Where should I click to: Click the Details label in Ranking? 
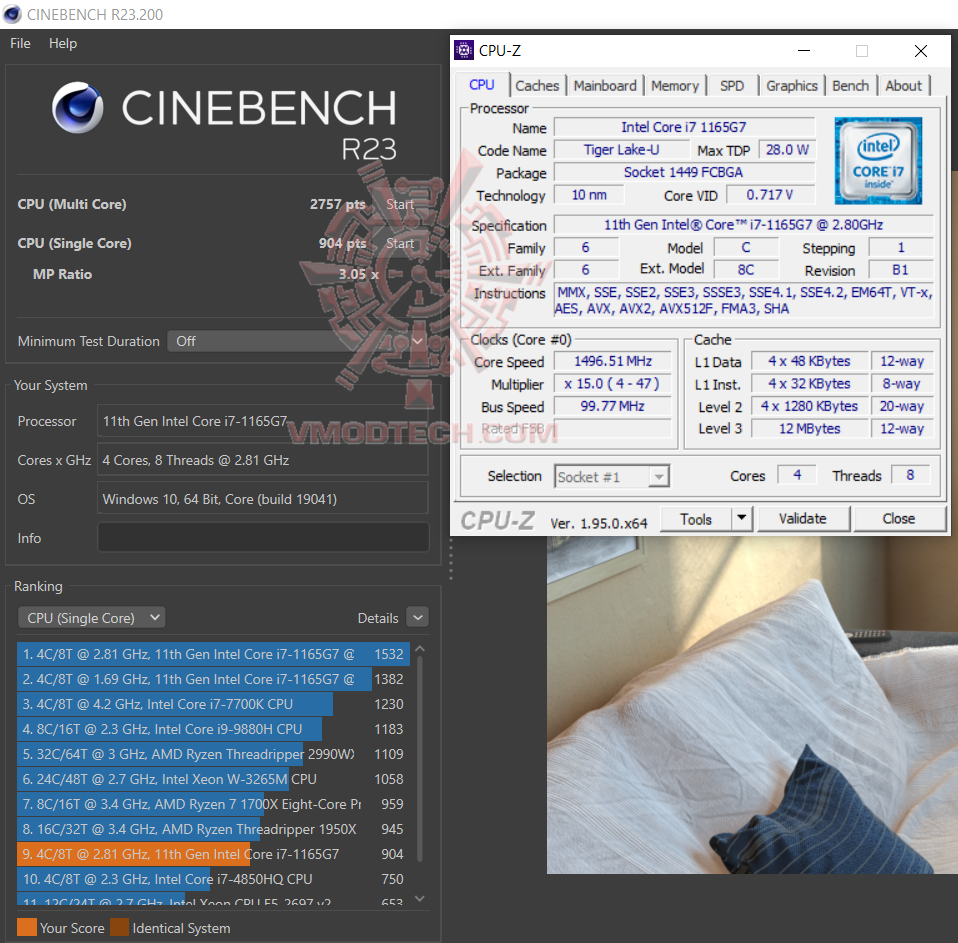tap(378, 618)
